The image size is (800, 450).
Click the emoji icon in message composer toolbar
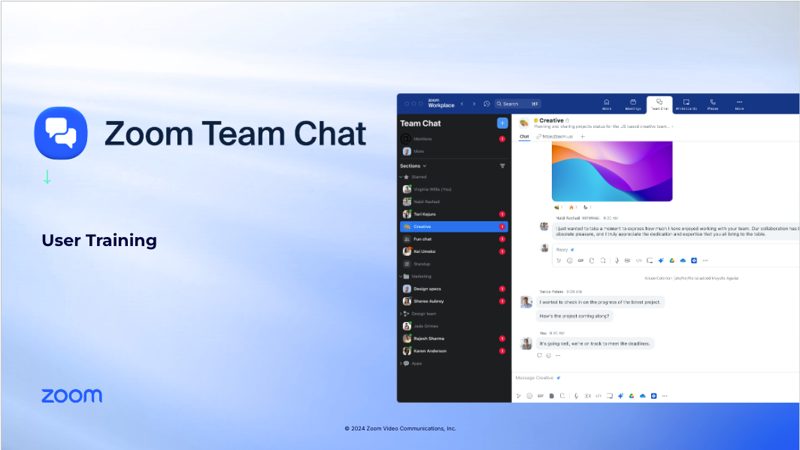pyautogui.click(x=529, y=396)
